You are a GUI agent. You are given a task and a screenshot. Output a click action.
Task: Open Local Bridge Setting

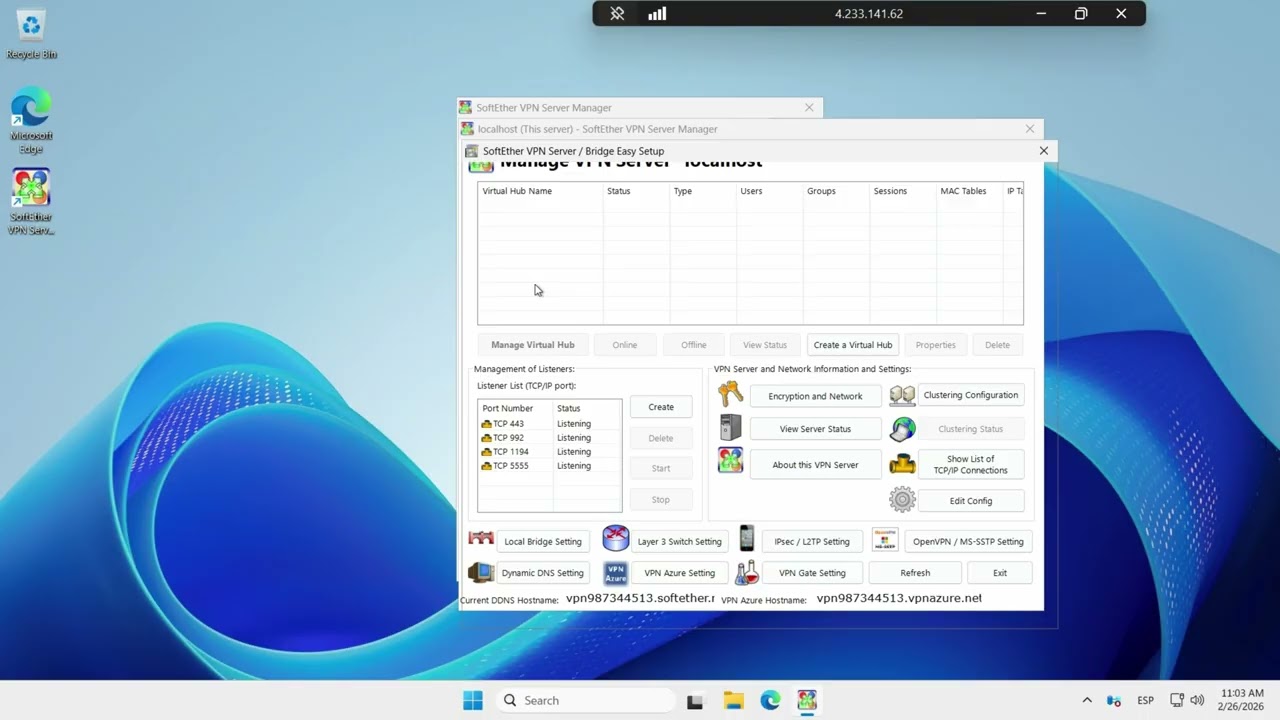(543, 542)
